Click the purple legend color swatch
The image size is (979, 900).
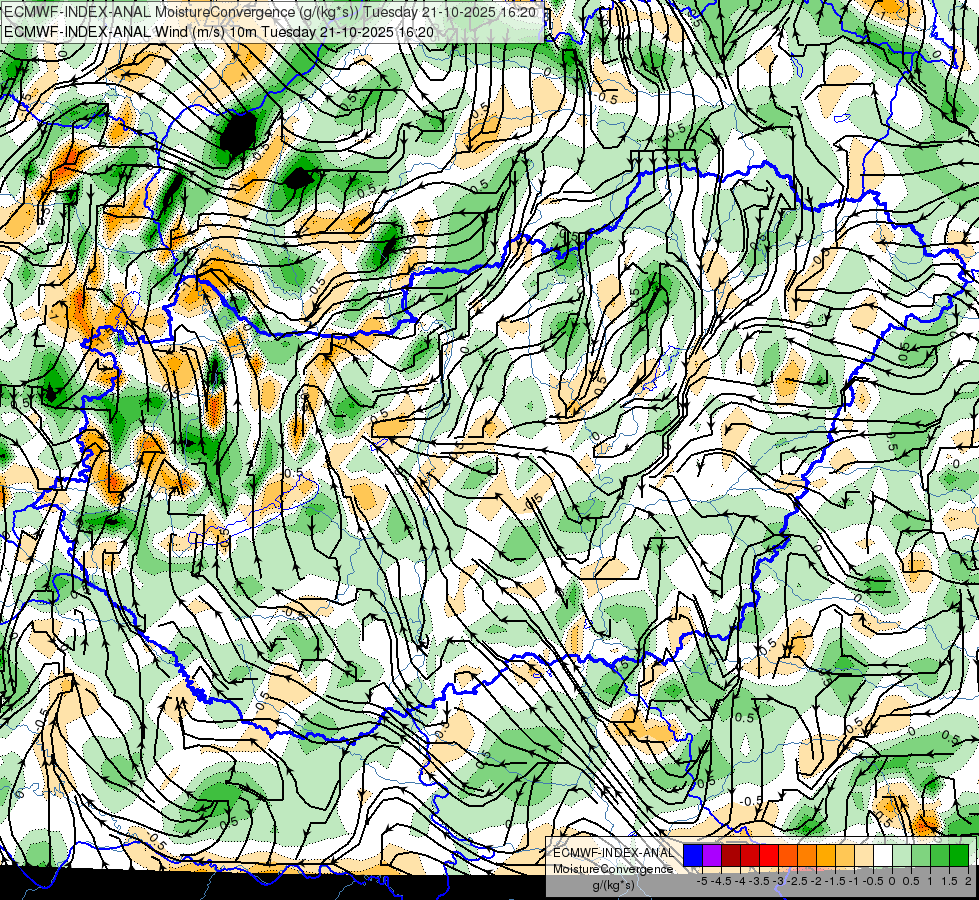[712, 855]
